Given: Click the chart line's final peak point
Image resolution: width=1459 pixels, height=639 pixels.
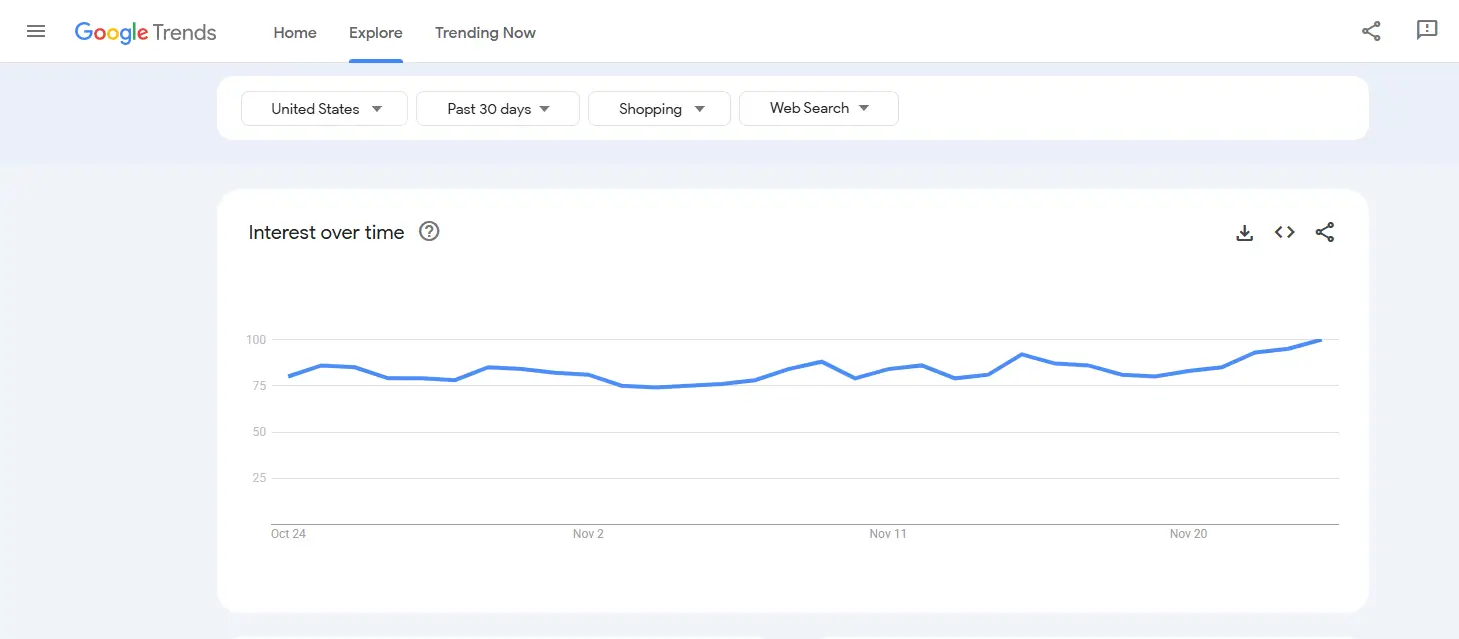Looking at the screenshot, I should point(1321,340).
